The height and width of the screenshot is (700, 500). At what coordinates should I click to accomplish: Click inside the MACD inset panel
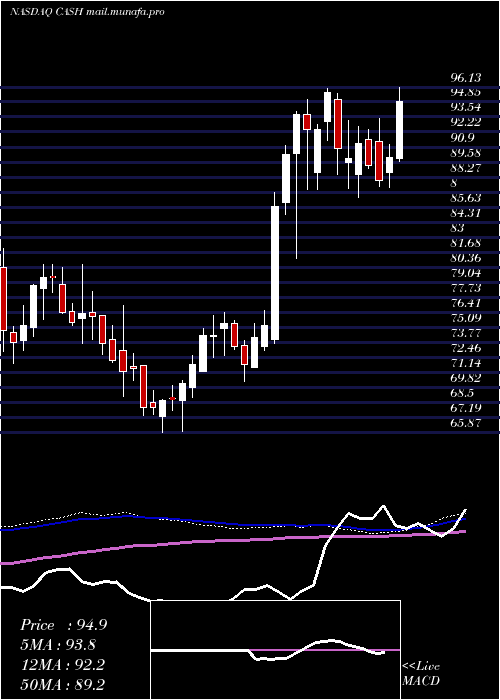(x=275, y=650)
